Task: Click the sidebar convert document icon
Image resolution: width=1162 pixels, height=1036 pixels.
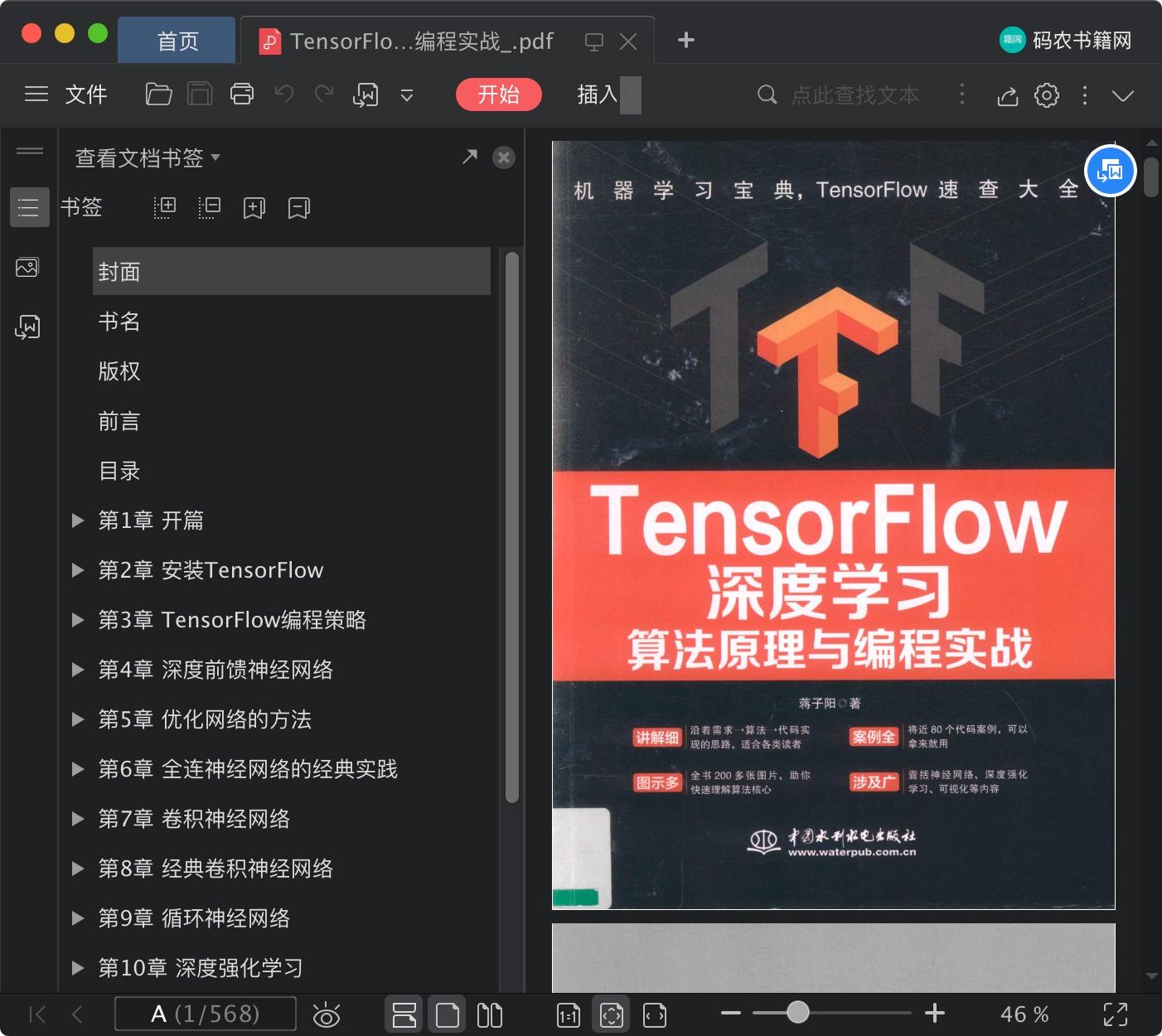Action: coord(27,327)
